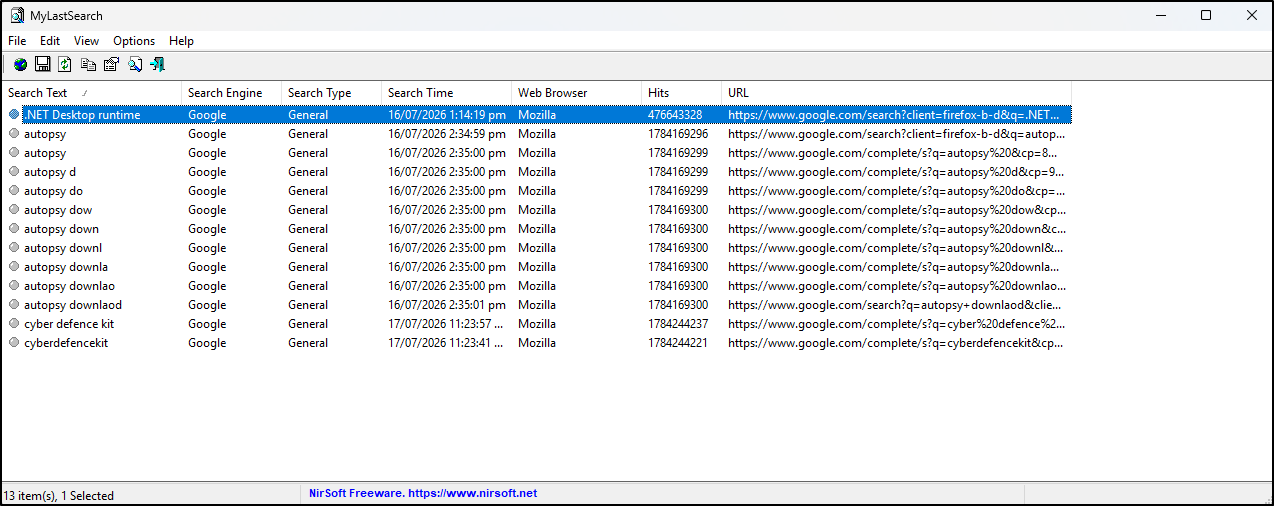Click the search time 16/07/2026 1:14:19 pm

[x=447, y=115]
